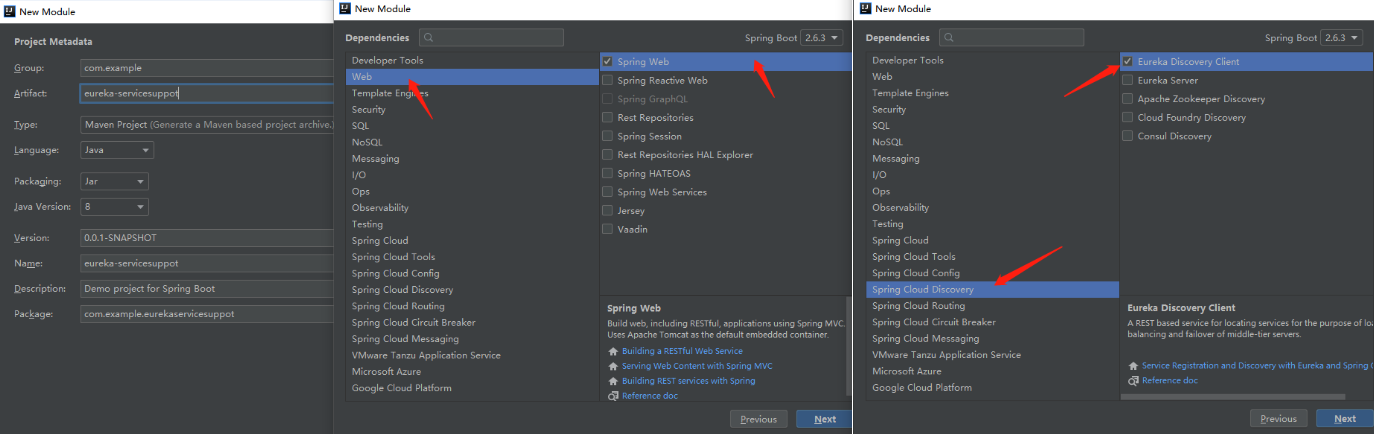Click the Description field Demo project for Spring Boot

pos(206,289)
